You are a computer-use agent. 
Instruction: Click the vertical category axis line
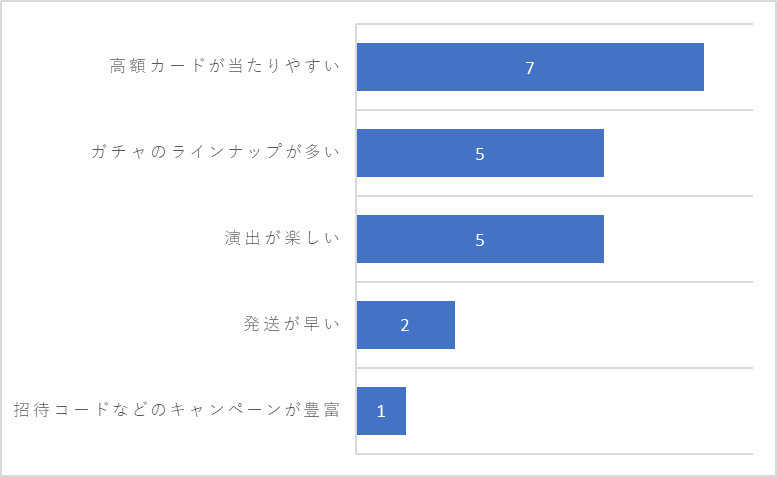click(356, 239)
